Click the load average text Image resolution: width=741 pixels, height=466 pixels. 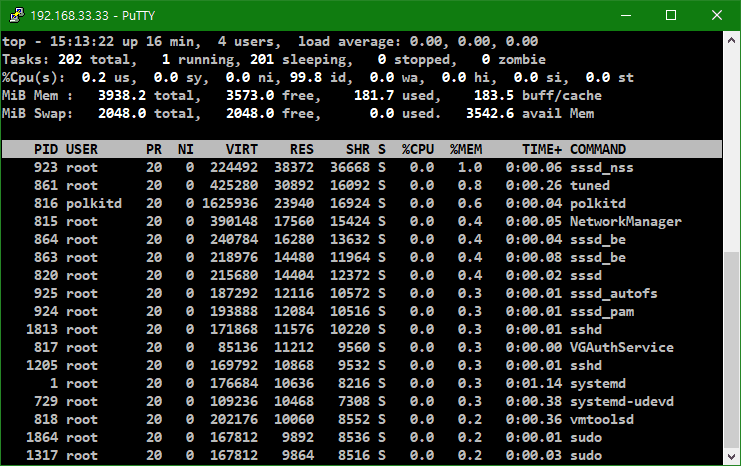click(418, 42)
